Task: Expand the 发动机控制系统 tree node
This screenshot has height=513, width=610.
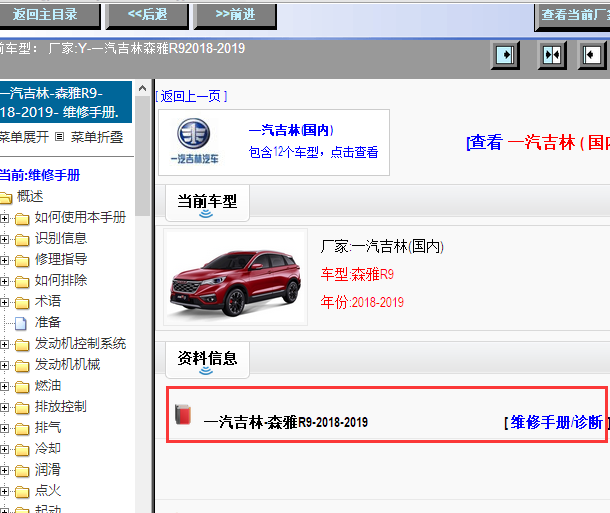Action: point(4,344)
